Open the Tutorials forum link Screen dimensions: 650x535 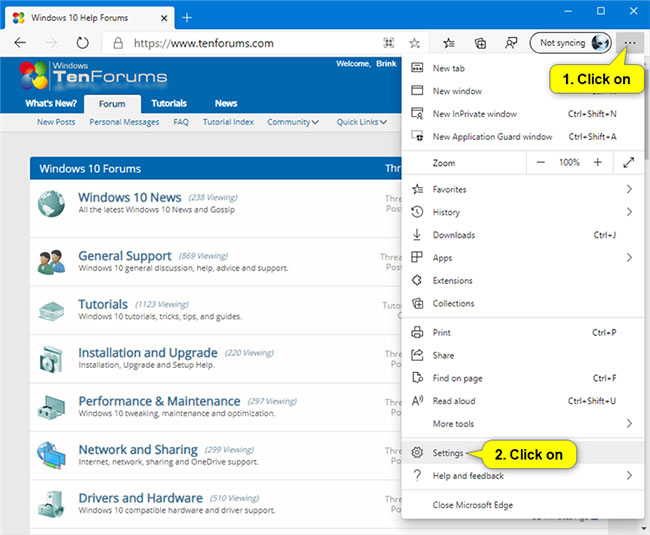tap(103, 304)
